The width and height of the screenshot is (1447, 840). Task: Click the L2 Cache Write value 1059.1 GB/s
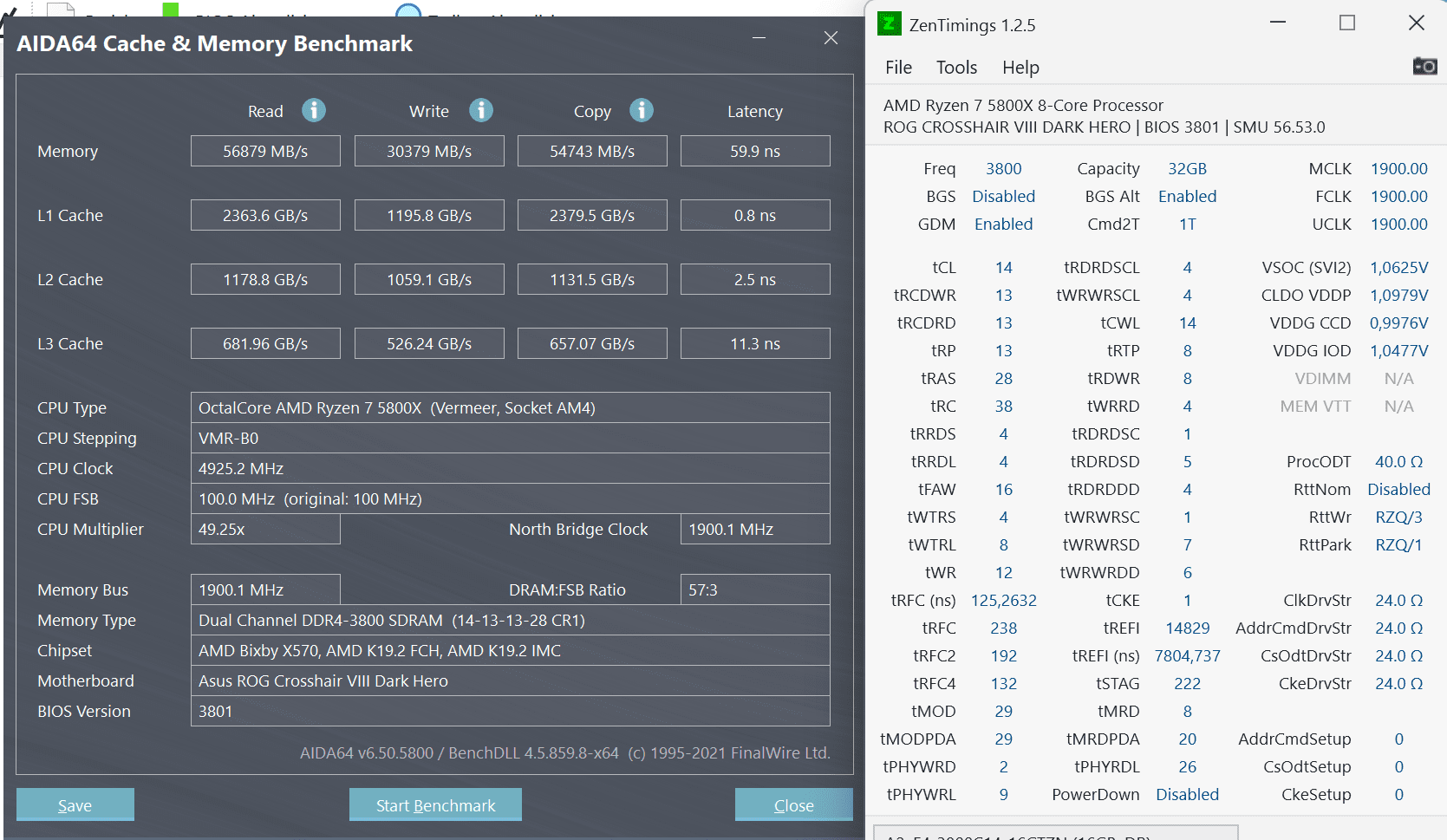(x=429, y=279)
